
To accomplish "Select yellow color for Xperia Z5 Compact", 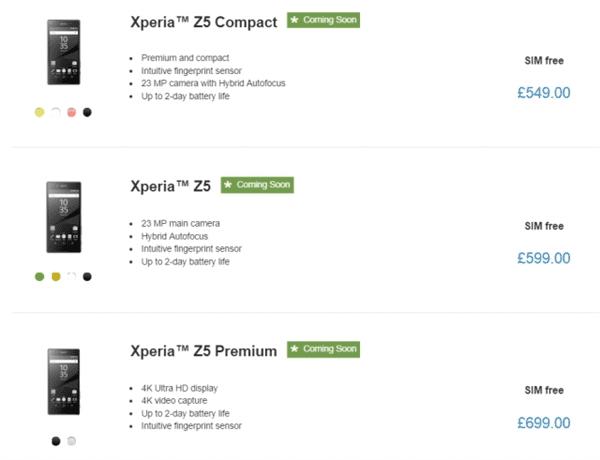I will [39, 112].
